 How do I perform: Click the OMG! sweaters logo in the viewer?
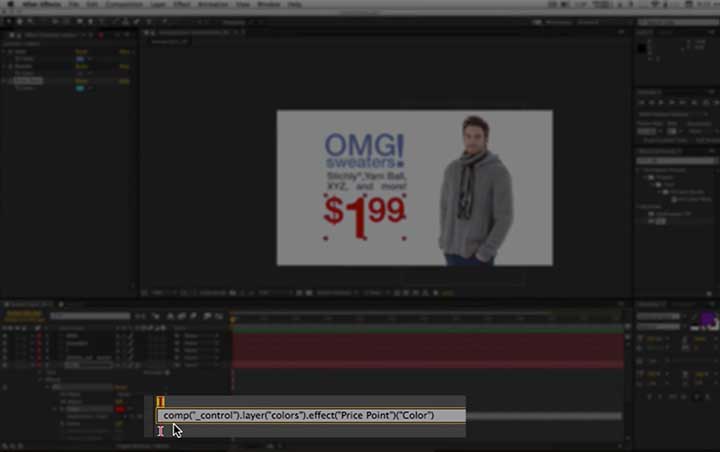pos(365,151)
